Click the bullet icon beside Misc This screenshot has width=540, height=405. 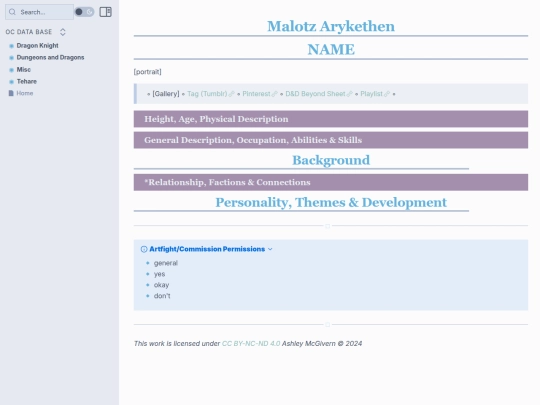point(11,70)
